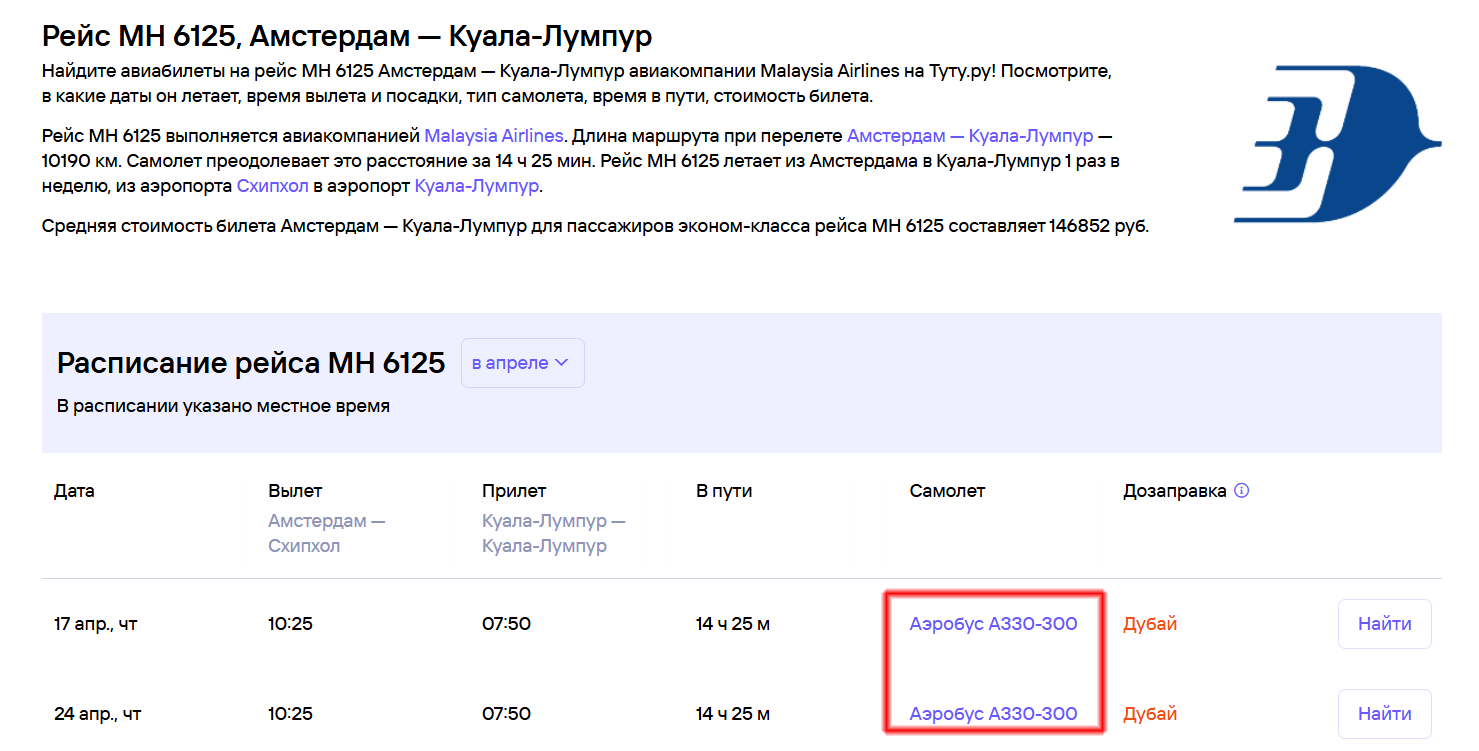
Task: Click the Дата column header
Action: (74, 491)
